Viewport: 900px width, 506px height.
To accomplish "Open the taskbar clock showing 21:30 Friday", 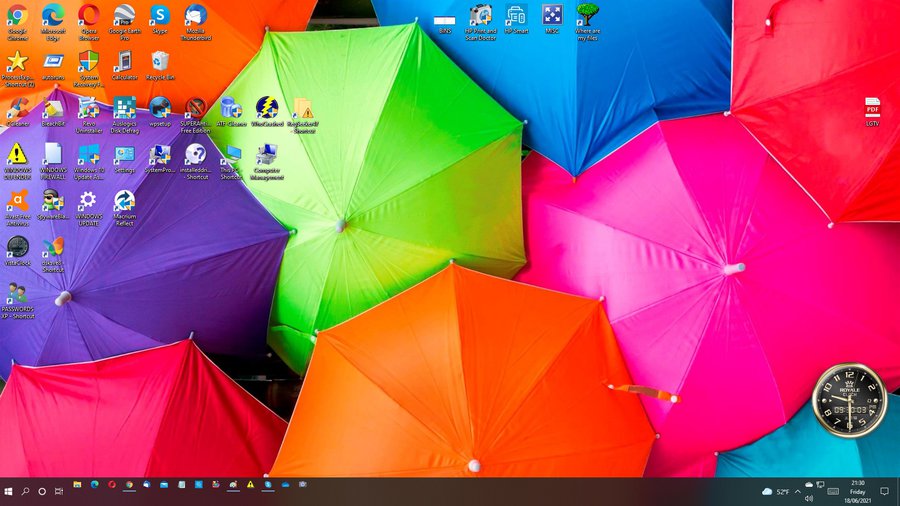I will click(x=858, y=492).
